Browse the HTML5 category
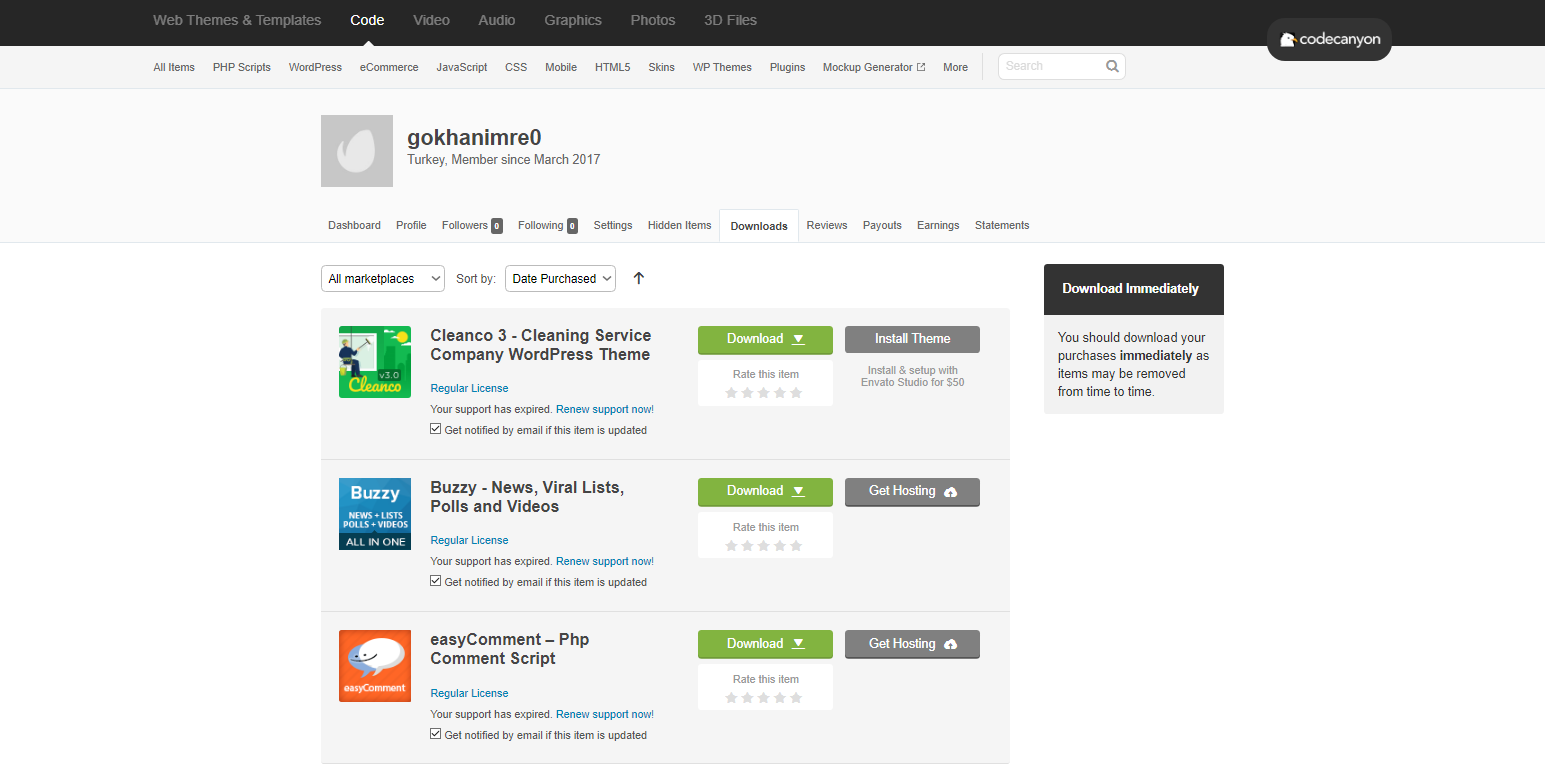Viewport: 1560px width, 769px height. (613, 67)
